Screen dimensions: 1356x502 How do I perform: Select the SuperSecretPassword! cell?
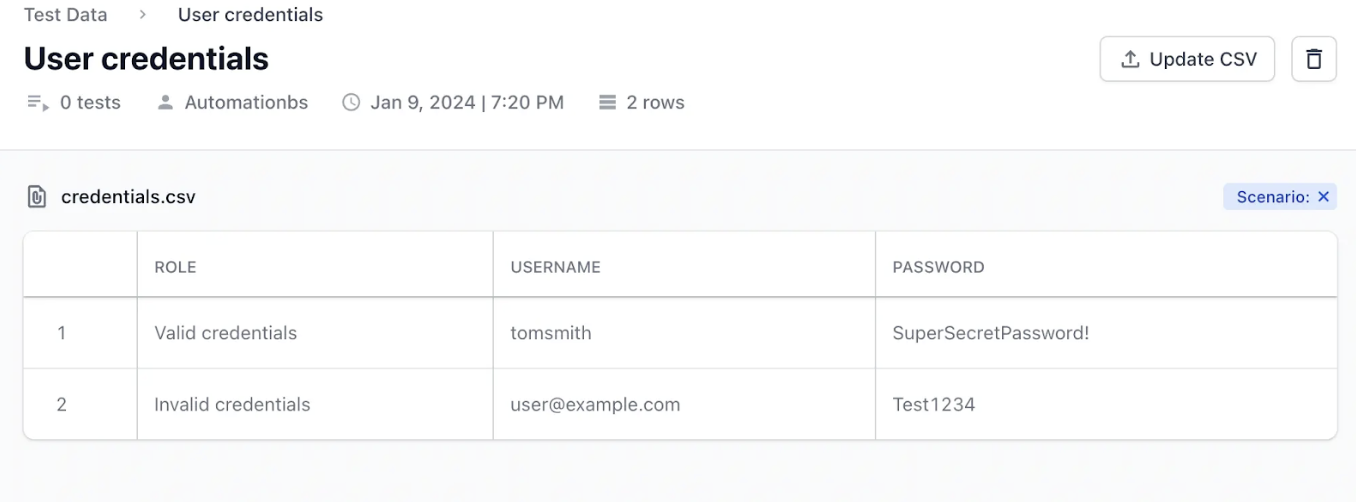point(990,333)
